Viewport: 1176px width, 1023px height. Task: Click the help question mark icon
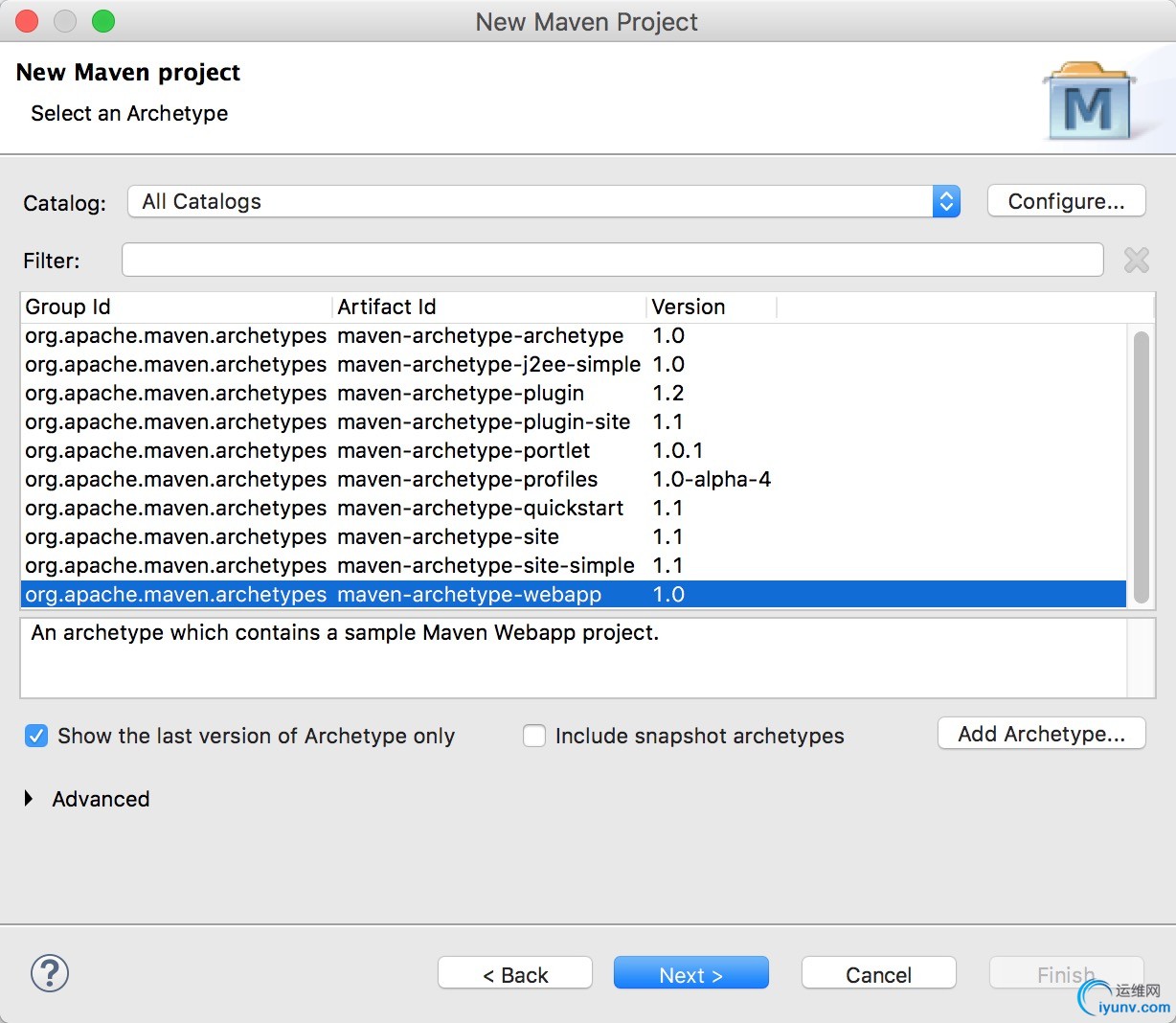point(50,973)
